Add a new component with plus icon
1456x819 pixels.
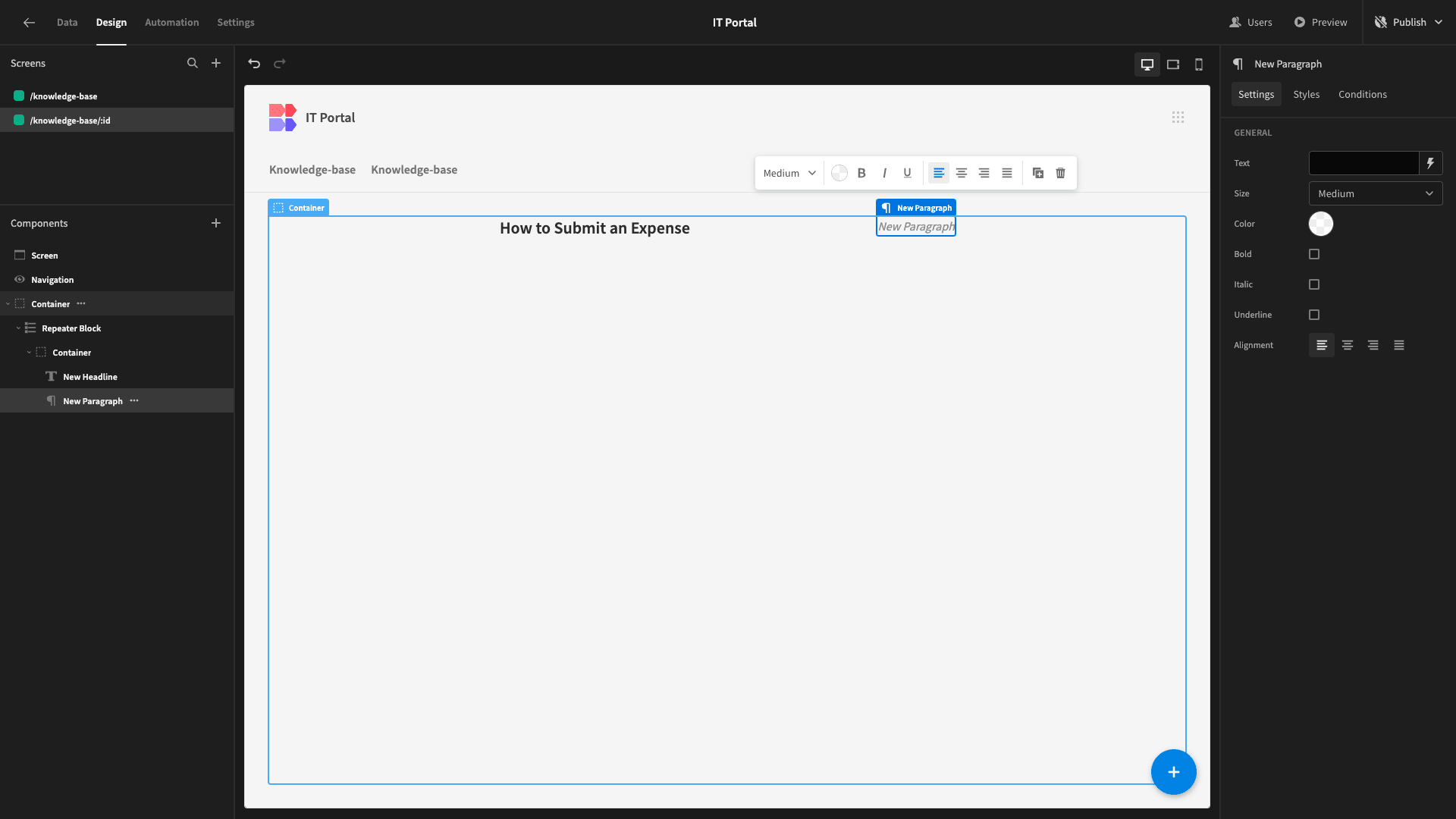pos(216,223)
